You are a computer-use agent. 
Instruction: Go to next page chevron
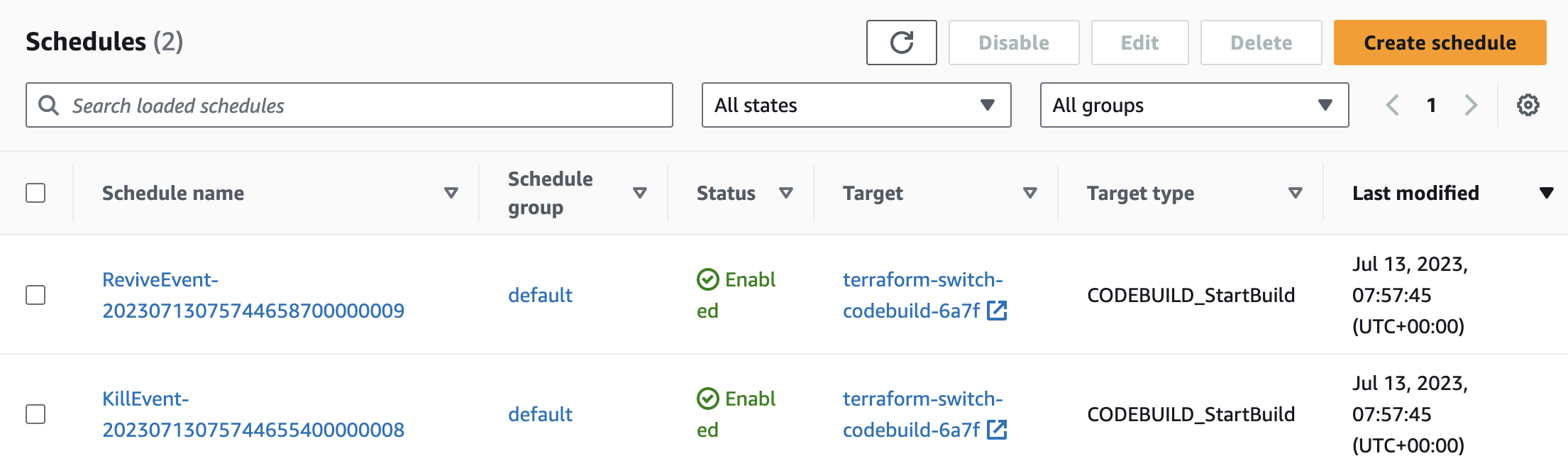tap(1471, 106)
